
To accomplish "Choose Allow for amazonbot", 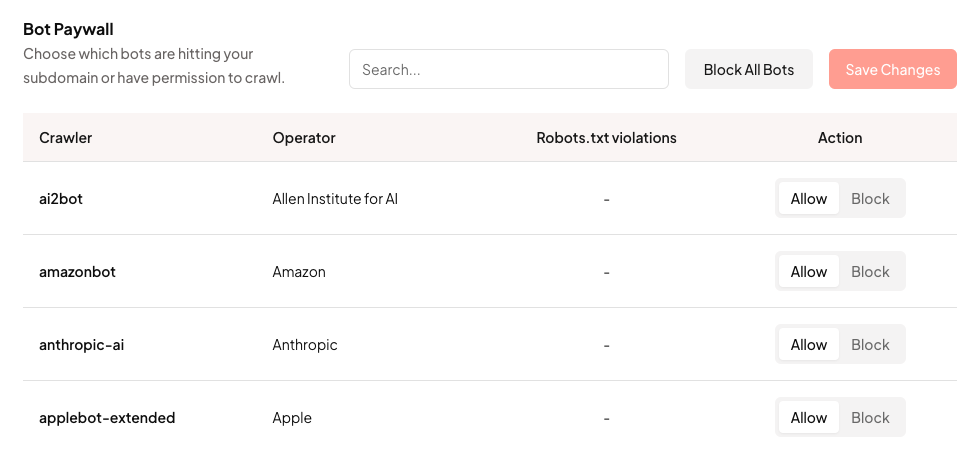I will pos(808,271).
